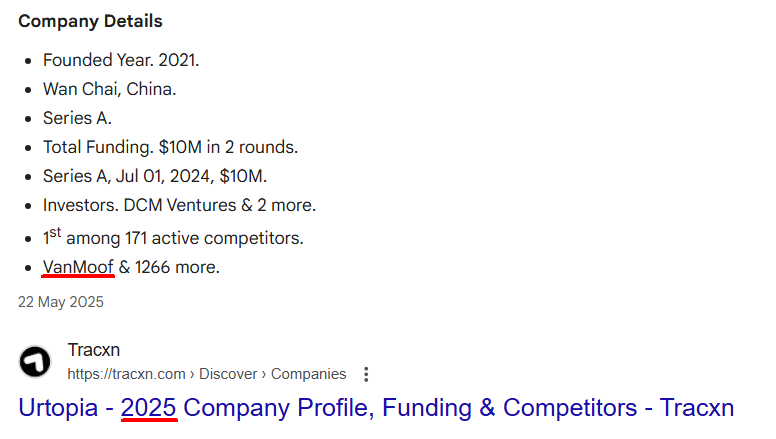
Task: Click the Total Funding $10M bullet
Action: coord(170,147)
